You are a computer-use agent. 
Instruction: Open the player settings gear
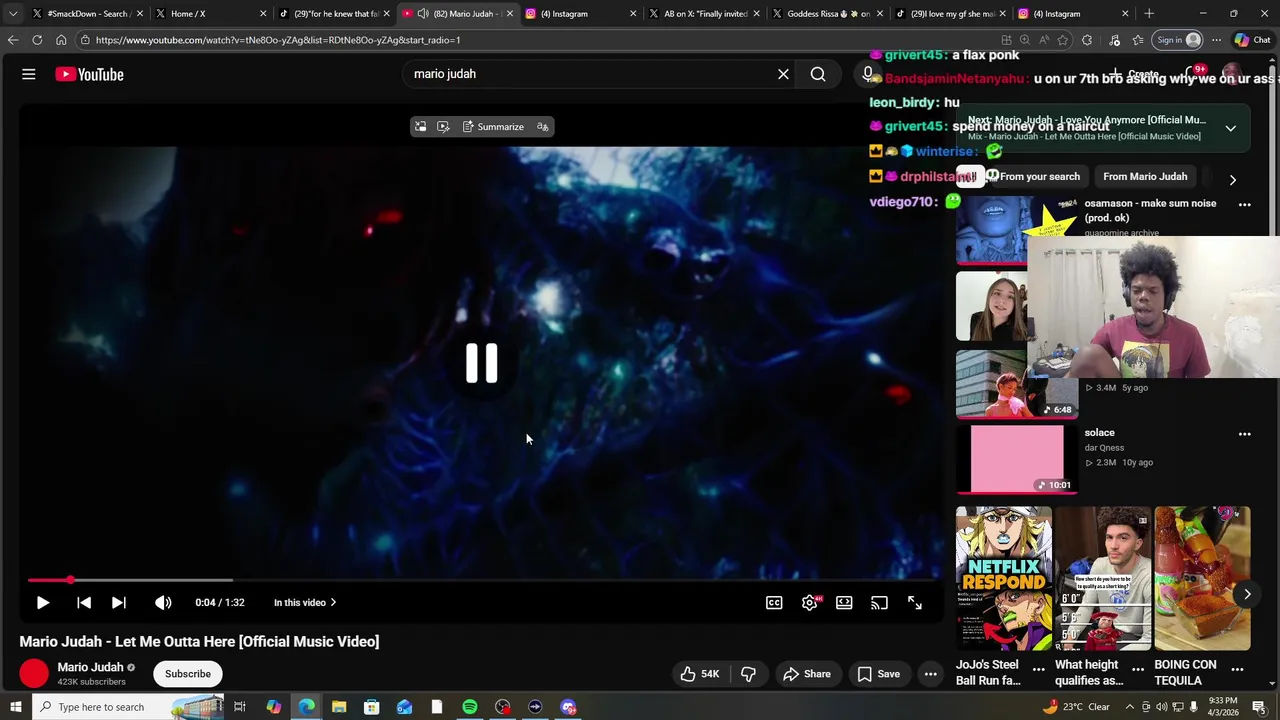810,602
